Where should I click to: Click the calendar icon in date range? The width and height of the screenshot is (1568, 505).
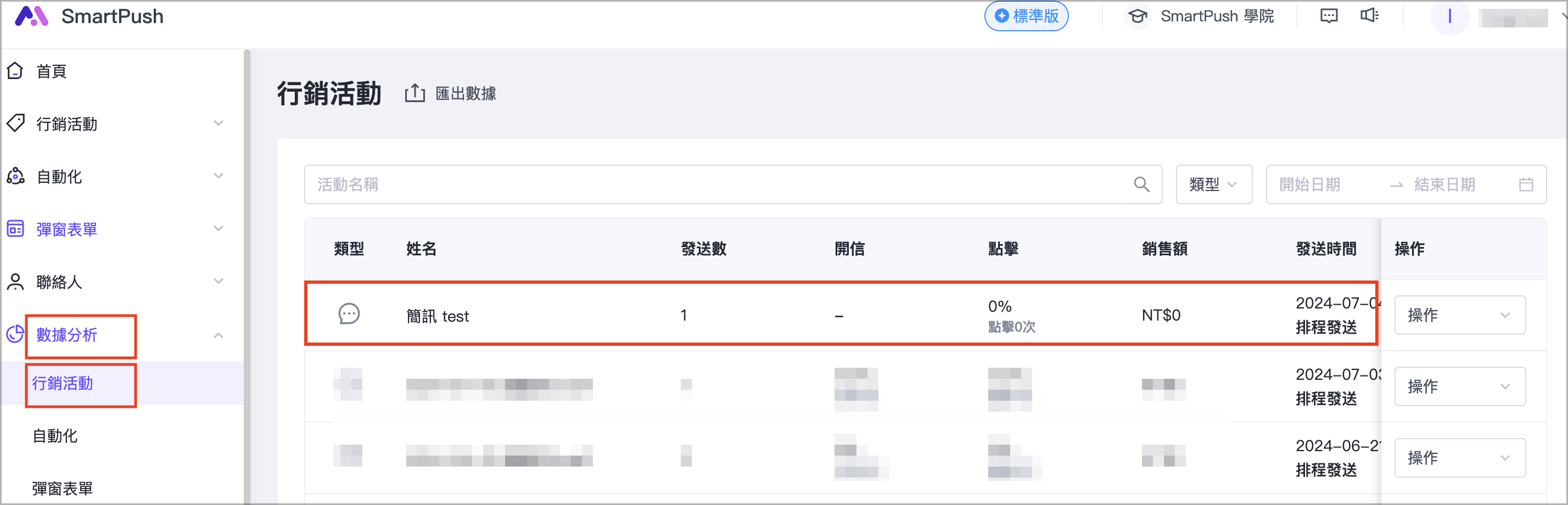1525,184
